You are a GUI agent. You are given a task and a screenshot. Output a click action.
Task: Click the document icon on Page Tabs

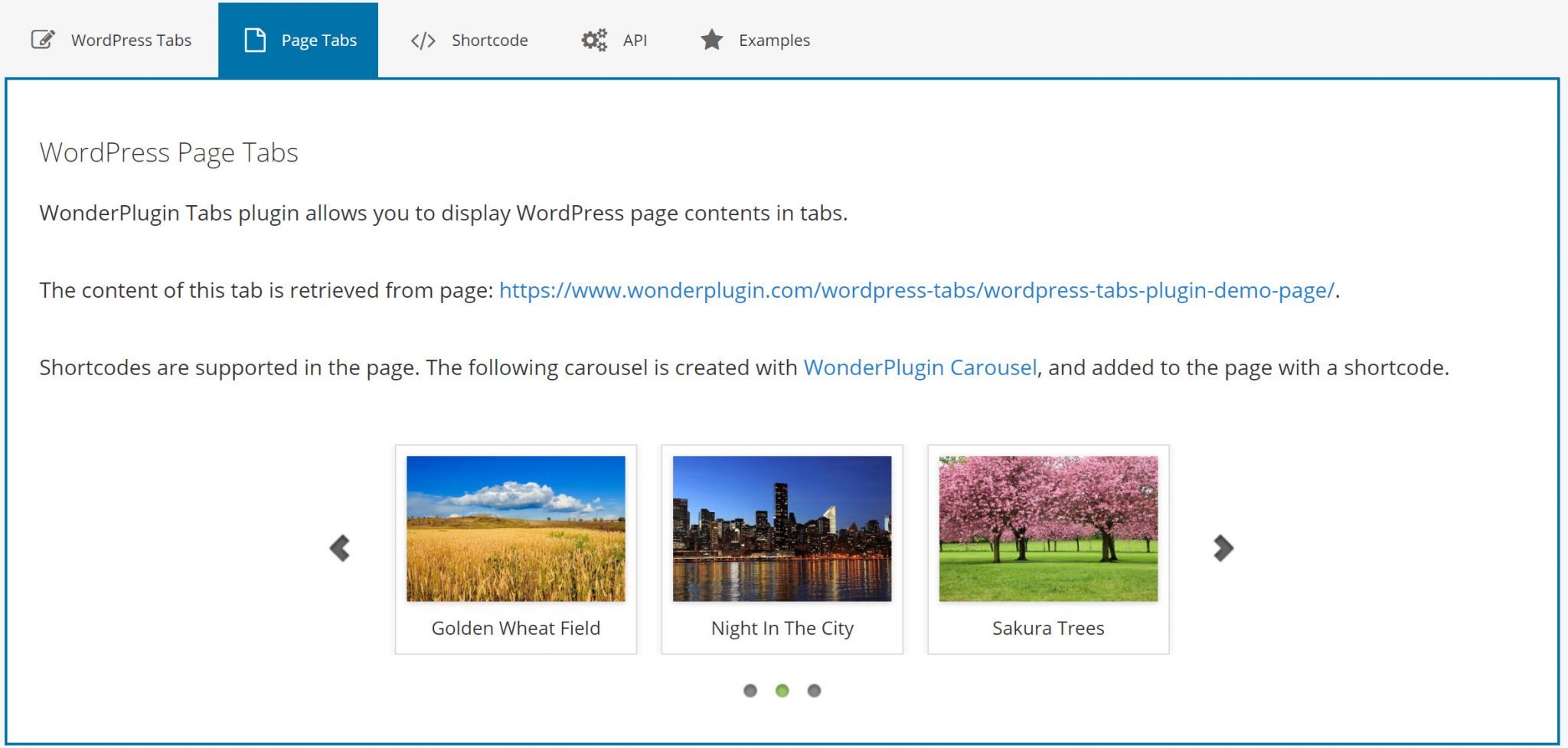(x=254, y=40)
